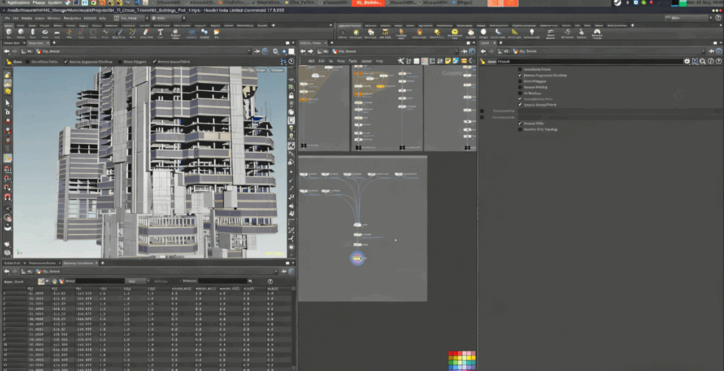Viewport: 724px width, 371px height.
Task: Add a Gamepad Camera from the shelf
Action: point(597,33)
